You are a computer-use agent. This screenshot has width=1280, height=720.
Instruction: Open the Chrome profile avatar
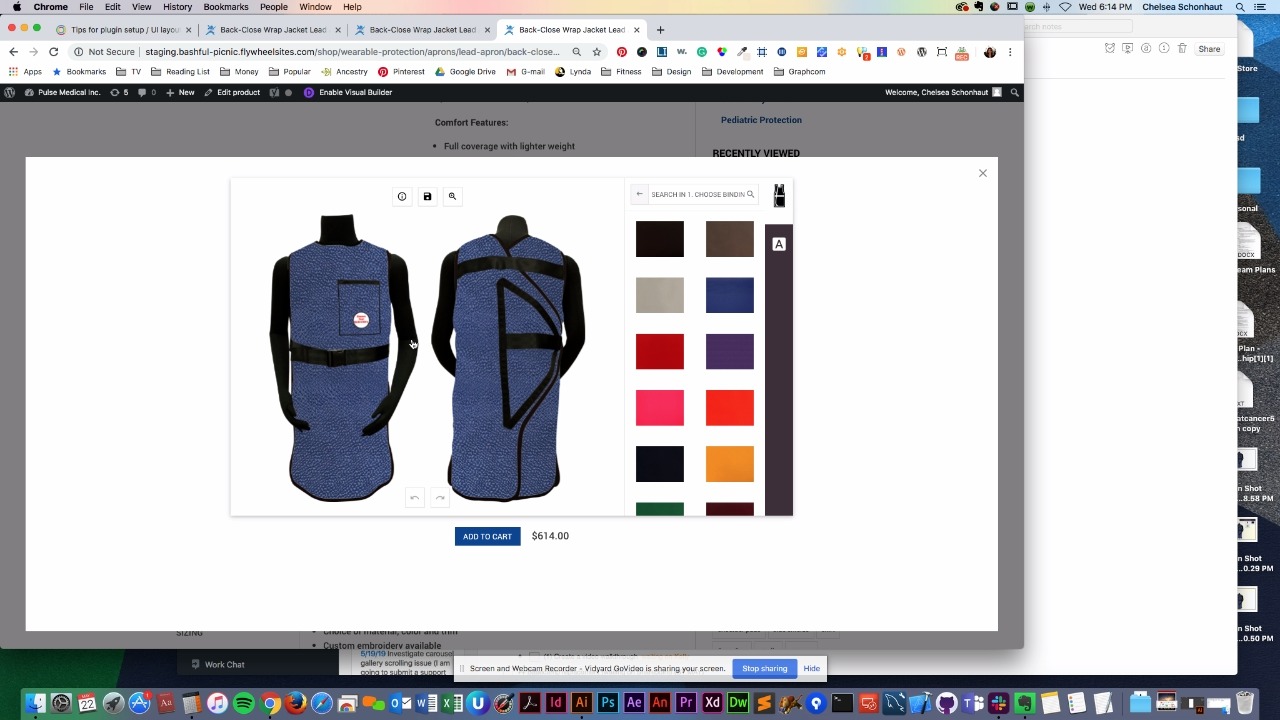(x=990, y=52)
